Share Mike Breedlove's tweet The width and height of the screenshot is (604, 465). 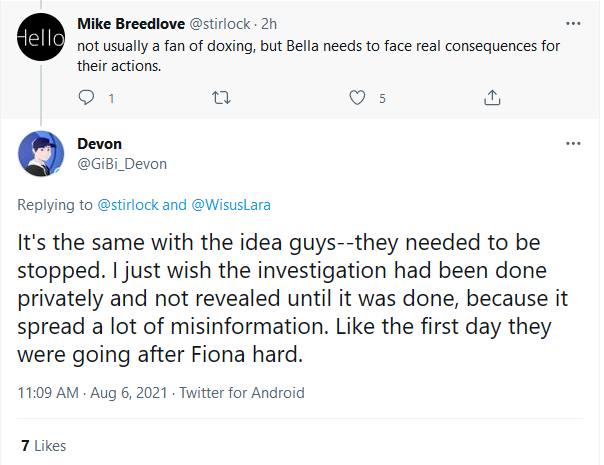[492, 97]
